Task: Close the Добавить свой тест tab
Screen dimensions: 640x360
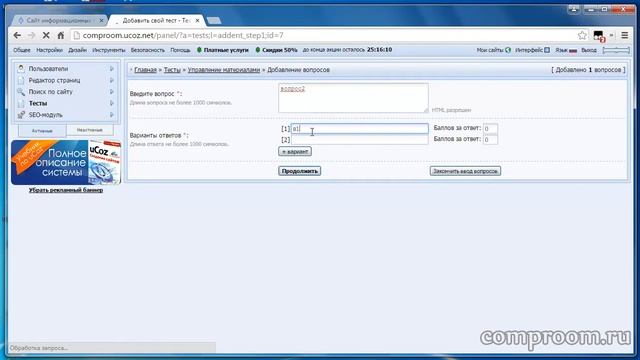Action: click(x=198, y=20)
